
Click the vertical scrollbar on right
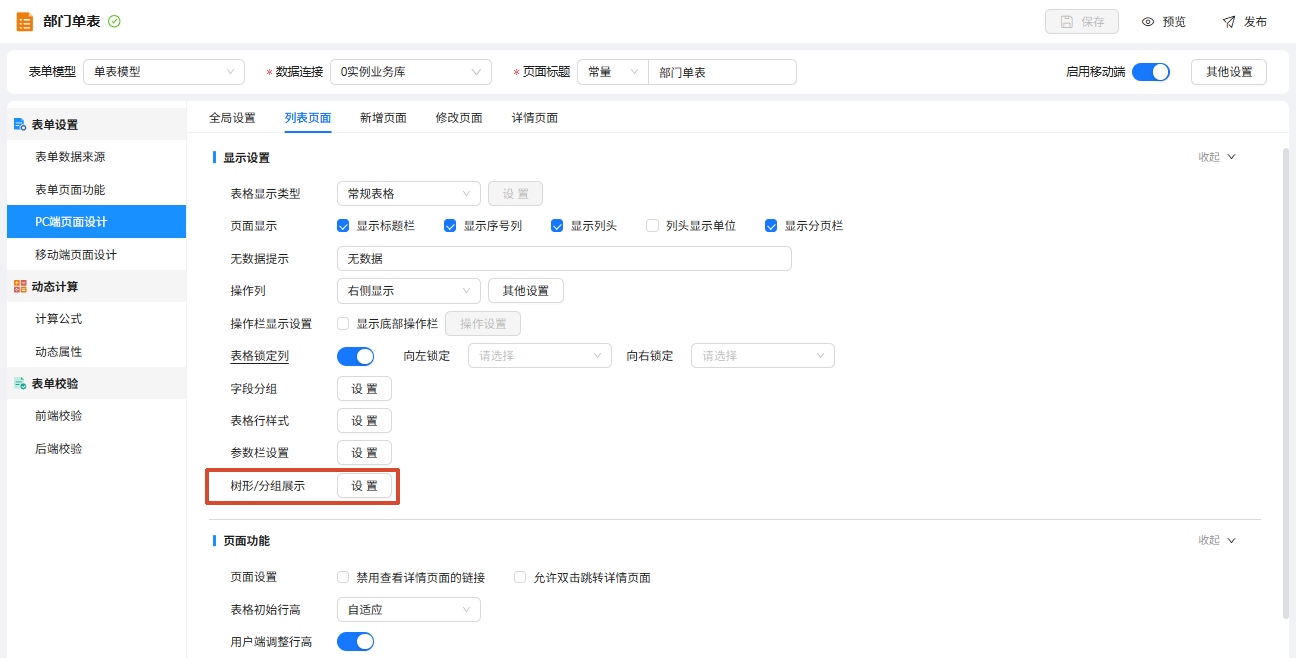tap(1286, 384)
